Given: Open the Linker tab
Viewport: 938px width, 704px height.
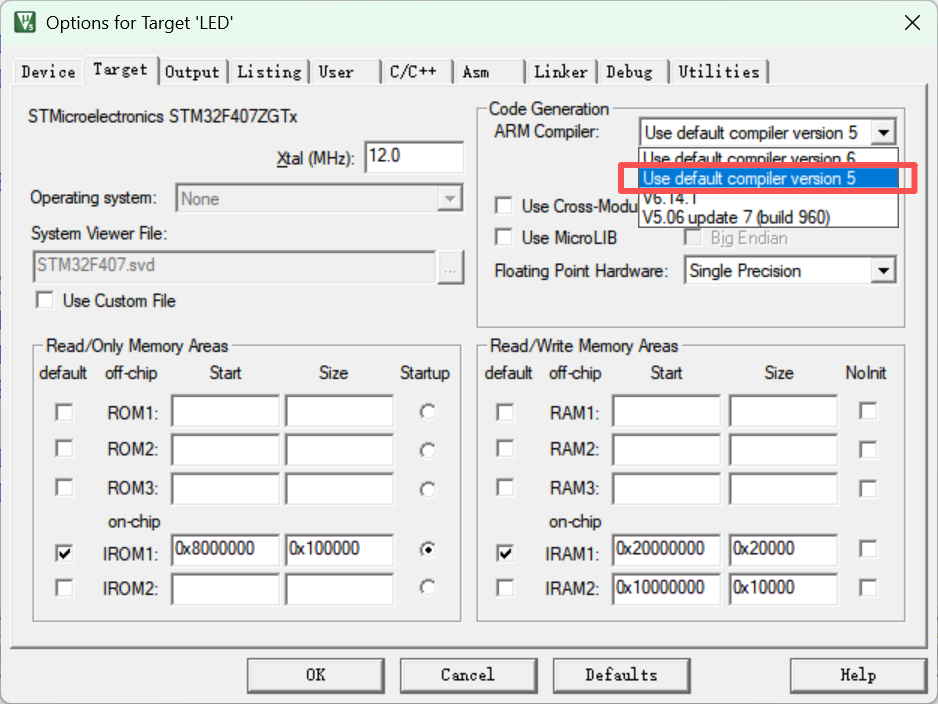Looking at the screenshot, I should 561,72.
